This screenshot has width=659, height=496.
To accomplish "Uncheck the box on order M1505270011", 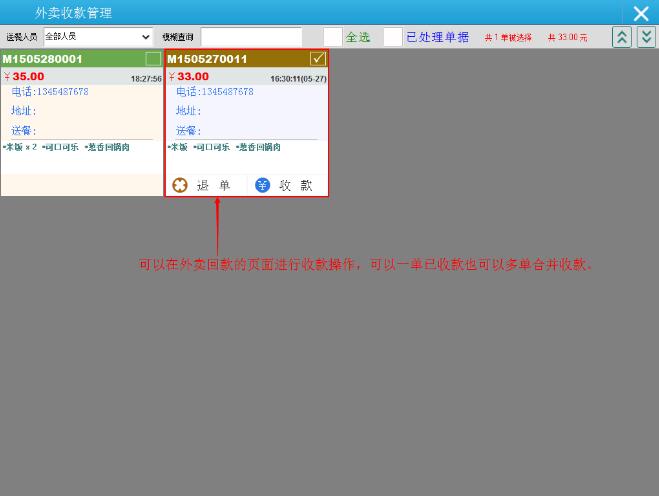I will [318, 59].
